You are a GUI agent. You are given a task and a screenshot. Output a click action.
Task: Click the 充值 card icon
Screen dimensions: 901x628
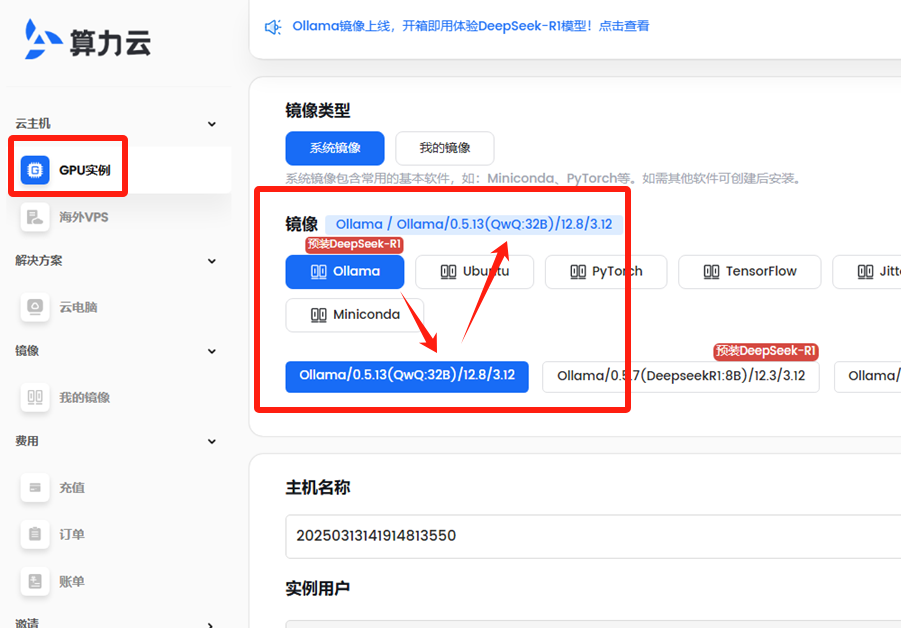pyautogui.click(x=35, y=487)
